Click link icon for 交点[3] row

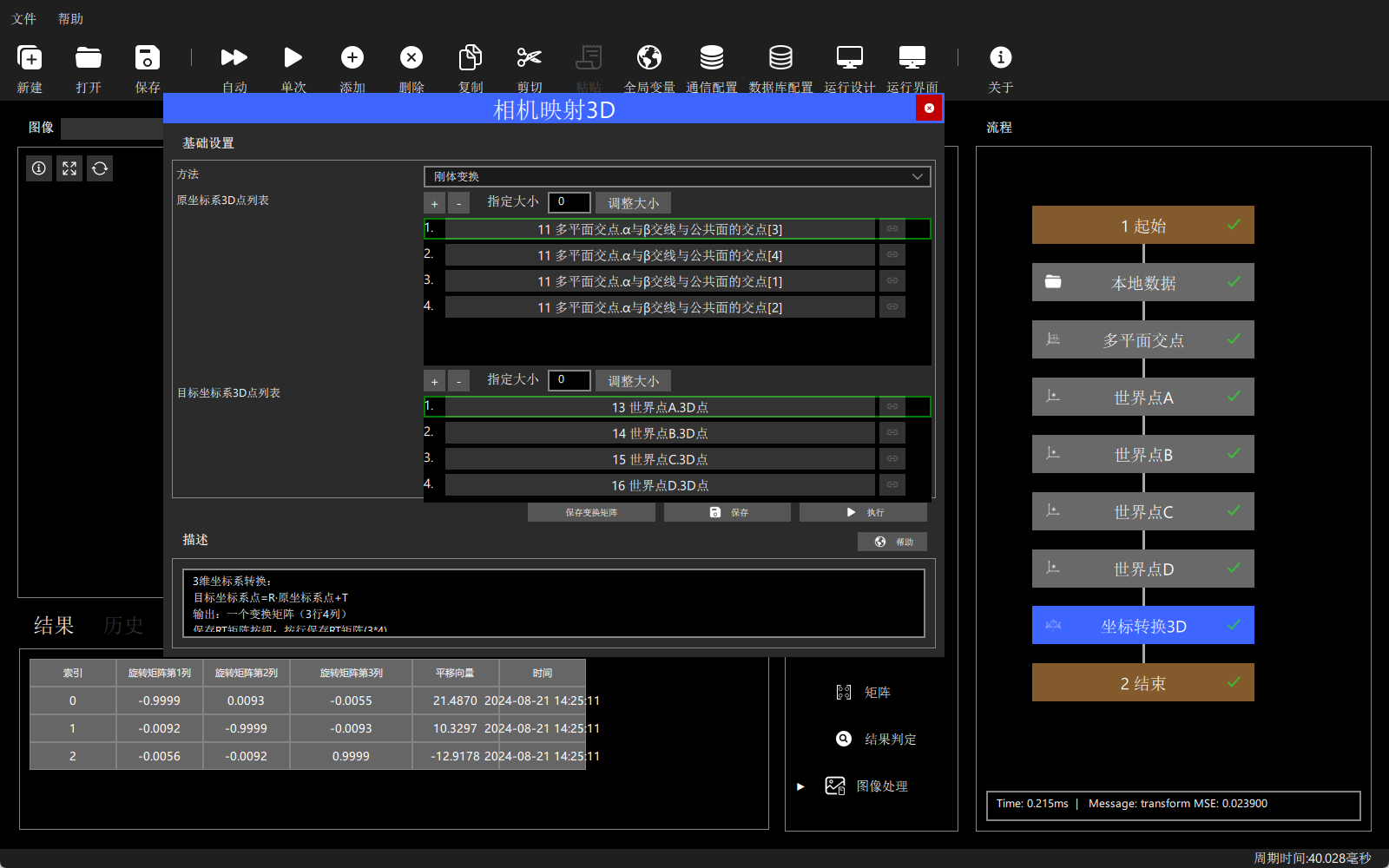point(892,229)
